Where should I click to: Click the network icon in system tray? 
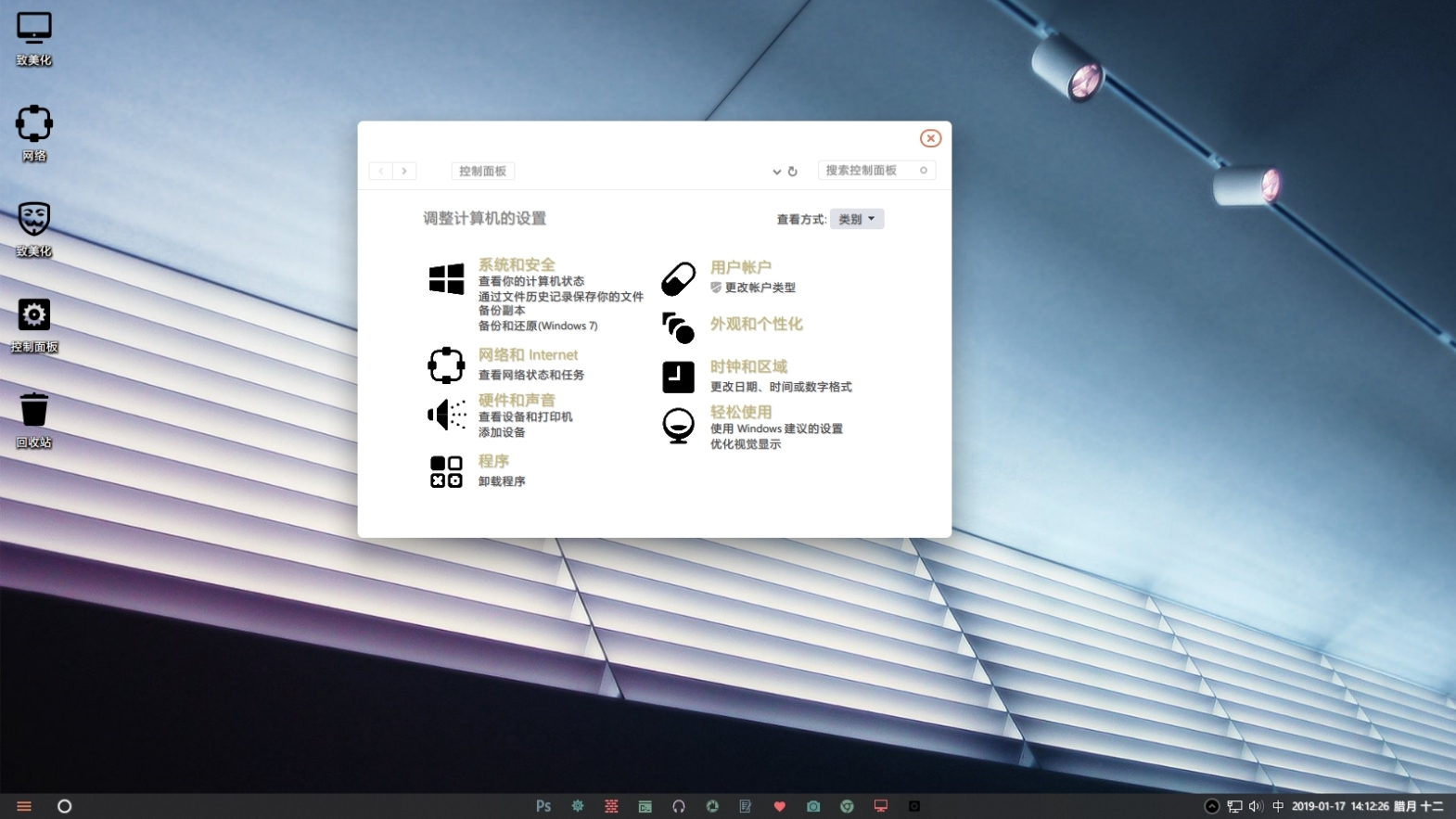tap(1234, 806)
